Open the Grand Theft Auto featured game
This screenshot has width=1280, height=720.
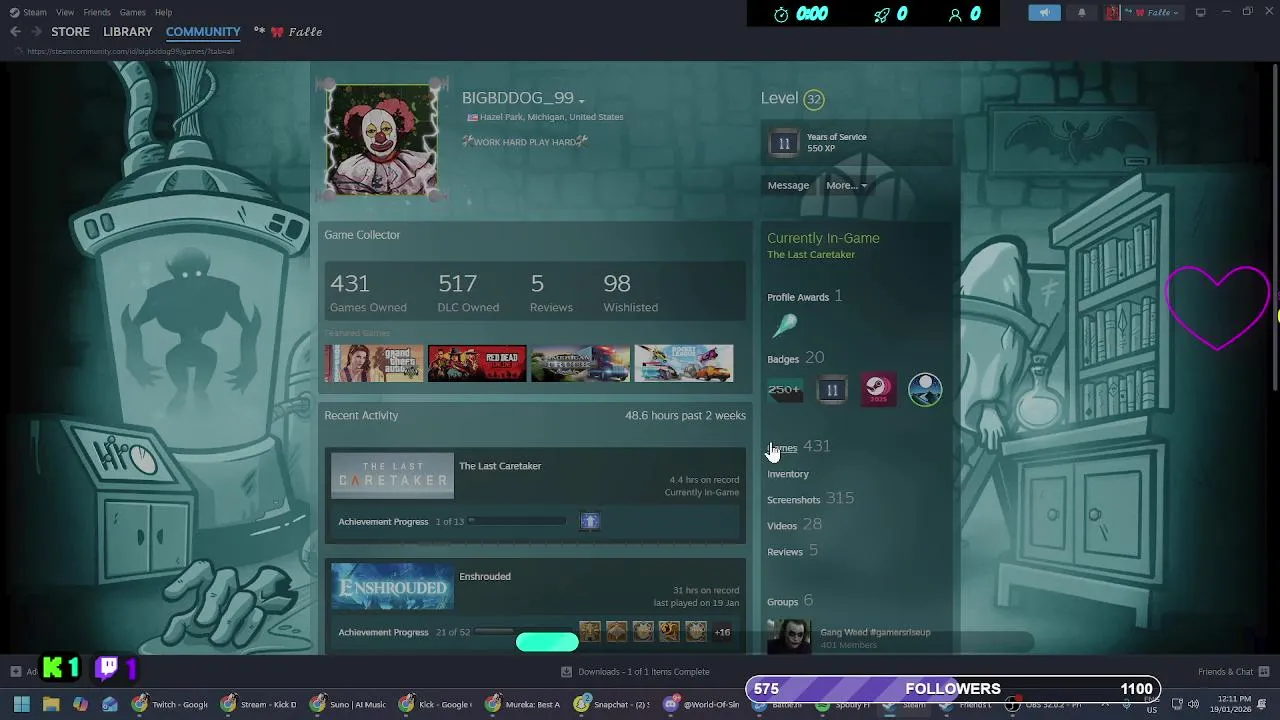click(x=373, y=364)
